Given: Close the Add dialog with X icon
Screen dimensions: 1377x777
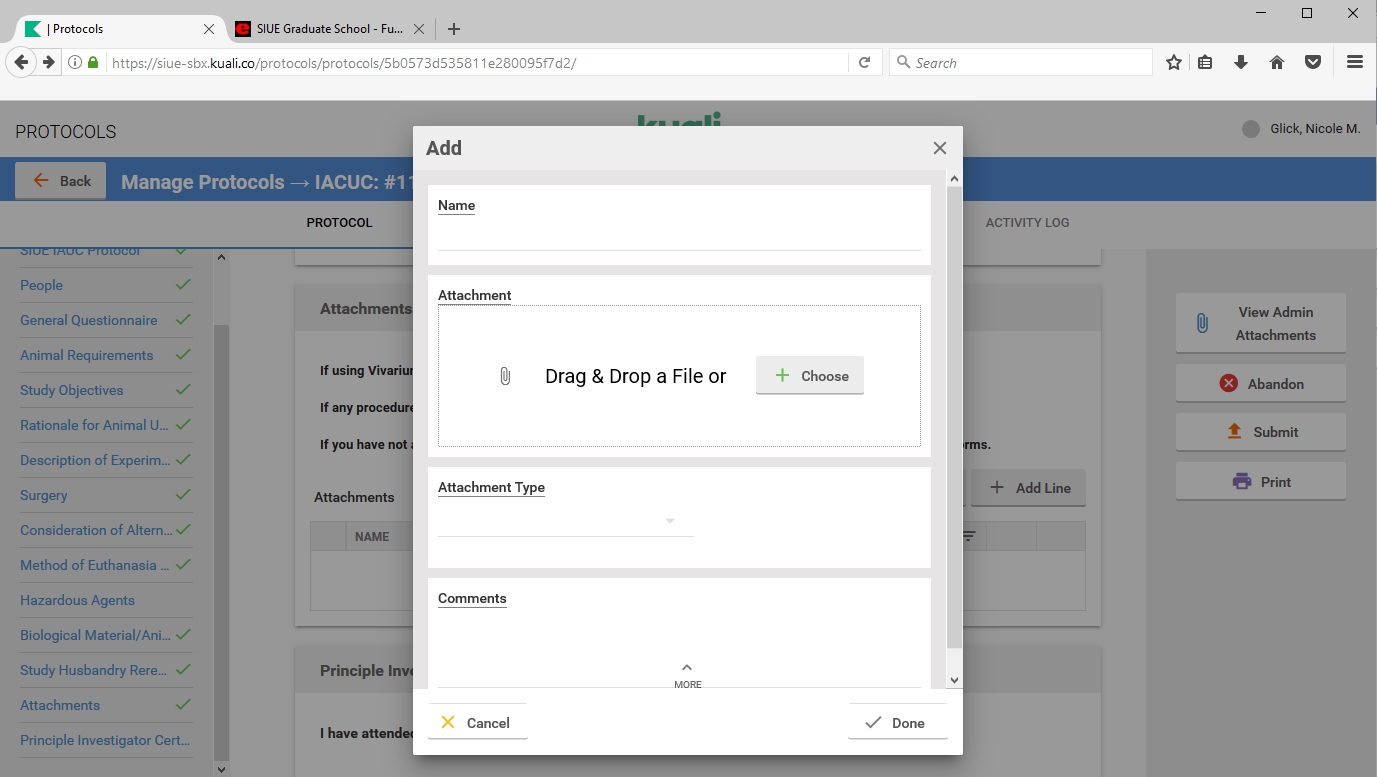Looking at the screenshot, I should tap(939, 148).
